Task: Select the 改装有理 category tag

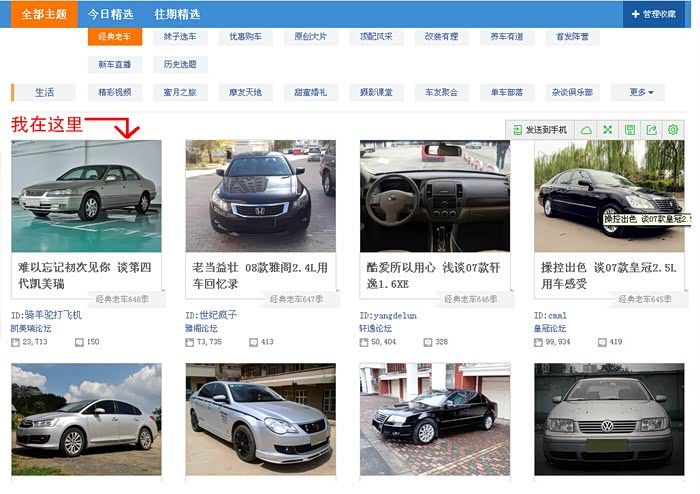Action: point(442,37)
